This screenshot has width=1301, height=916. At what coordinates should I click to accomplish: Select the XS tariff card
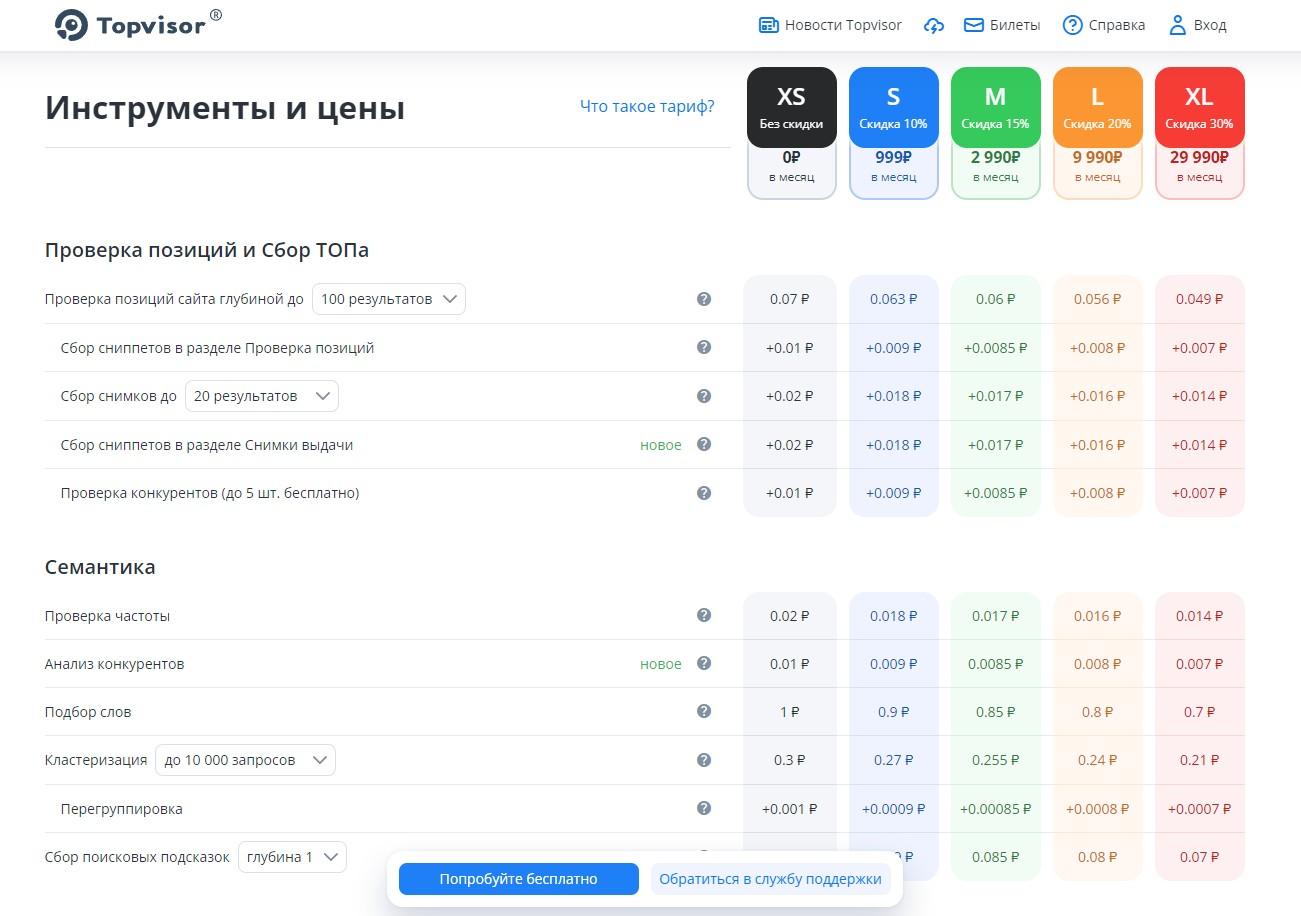[x=791, y=107]
